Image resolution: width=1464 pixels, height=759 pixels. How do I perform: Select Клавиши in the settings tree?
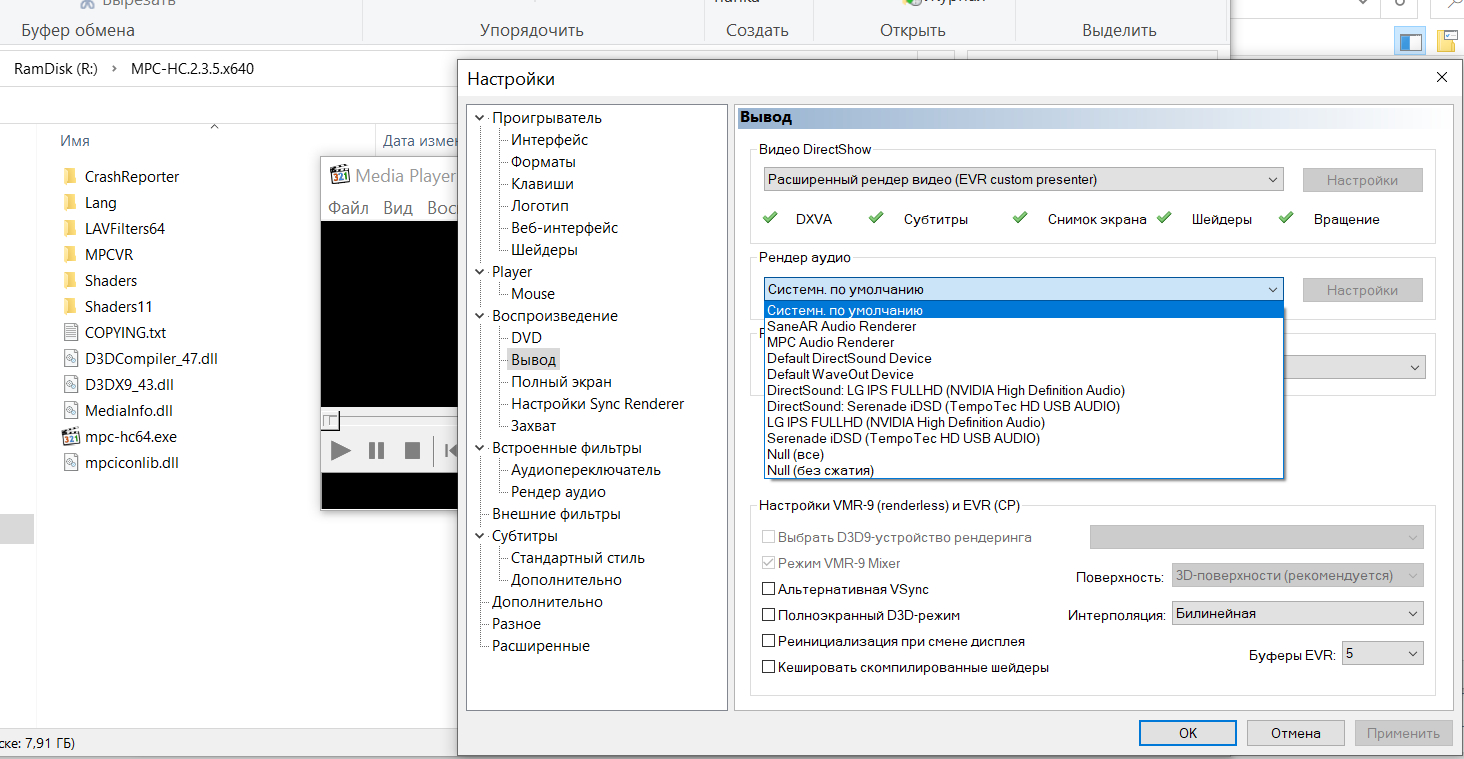542,184
